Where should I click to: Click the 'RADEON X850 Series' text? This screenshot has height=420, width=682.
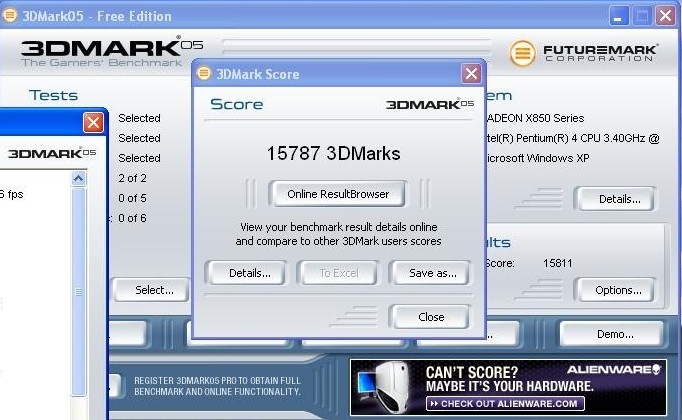click(x=535, y=118)
